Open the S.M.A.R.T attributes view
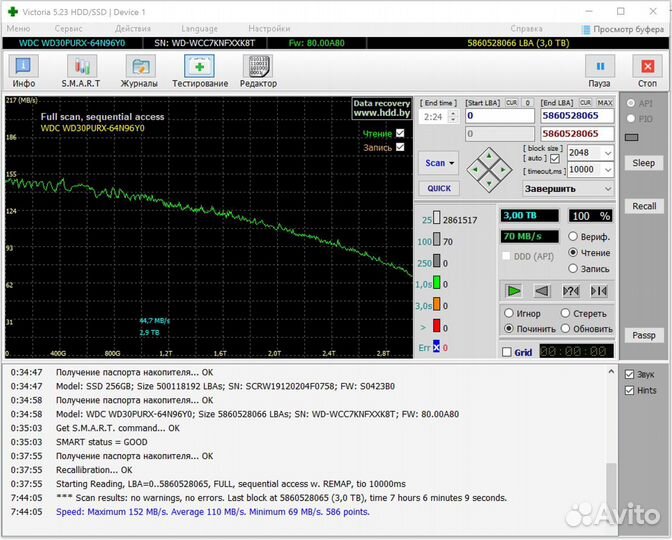 click(81, 70)
